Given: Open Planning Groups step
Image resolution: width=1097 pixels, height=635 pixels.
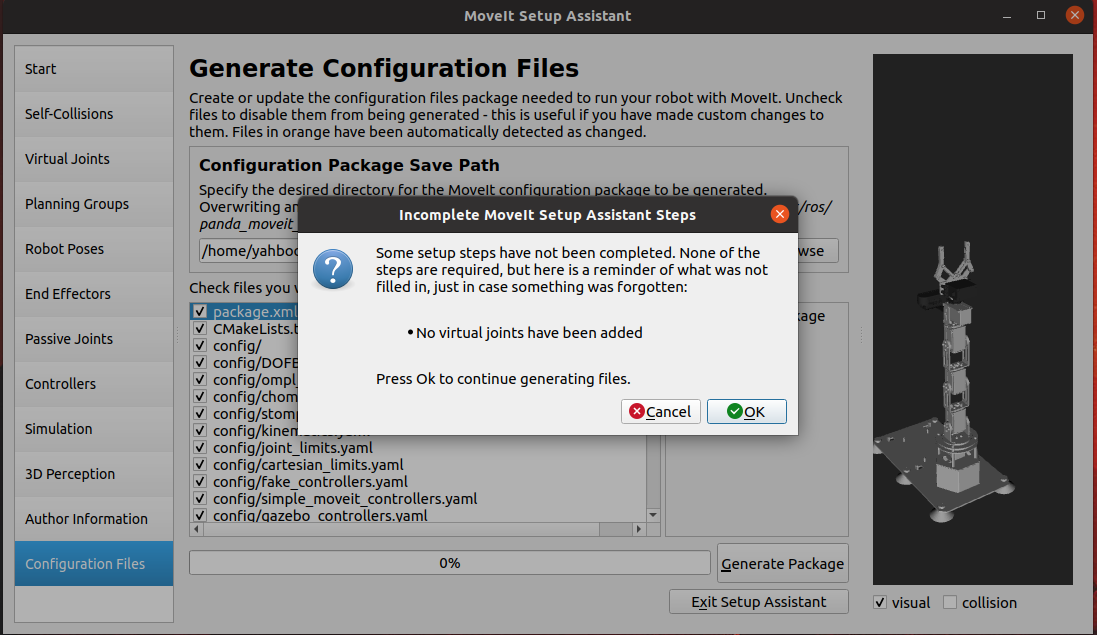Looking at the screenshot, I should (94, 204).
